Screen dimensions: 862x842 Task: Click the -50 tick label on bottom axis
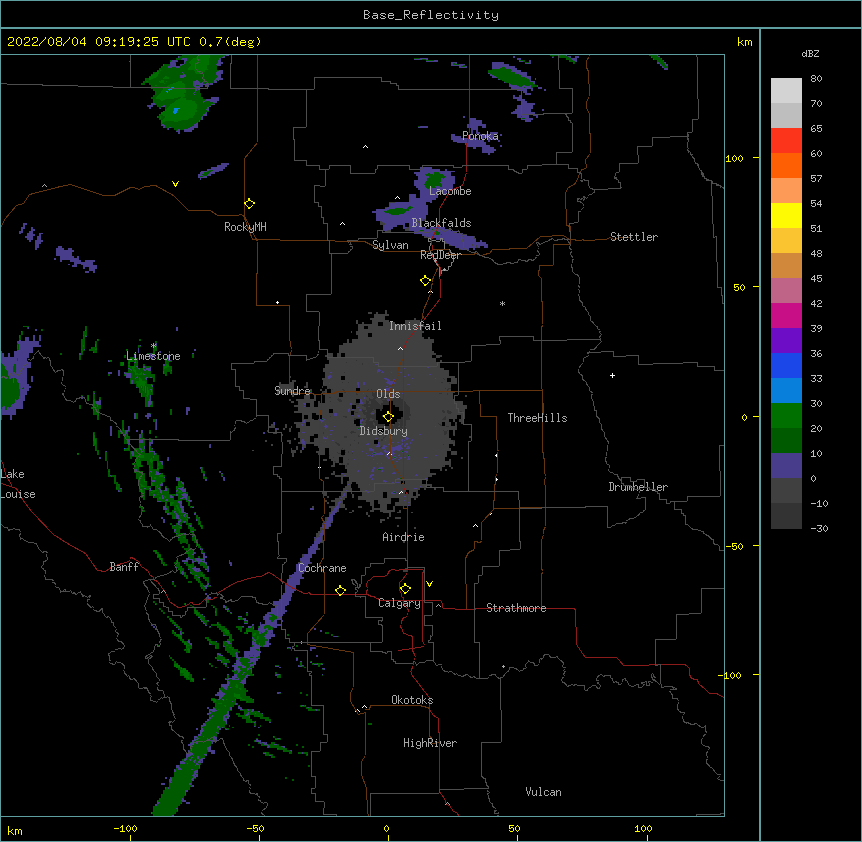tap(255, 828)
